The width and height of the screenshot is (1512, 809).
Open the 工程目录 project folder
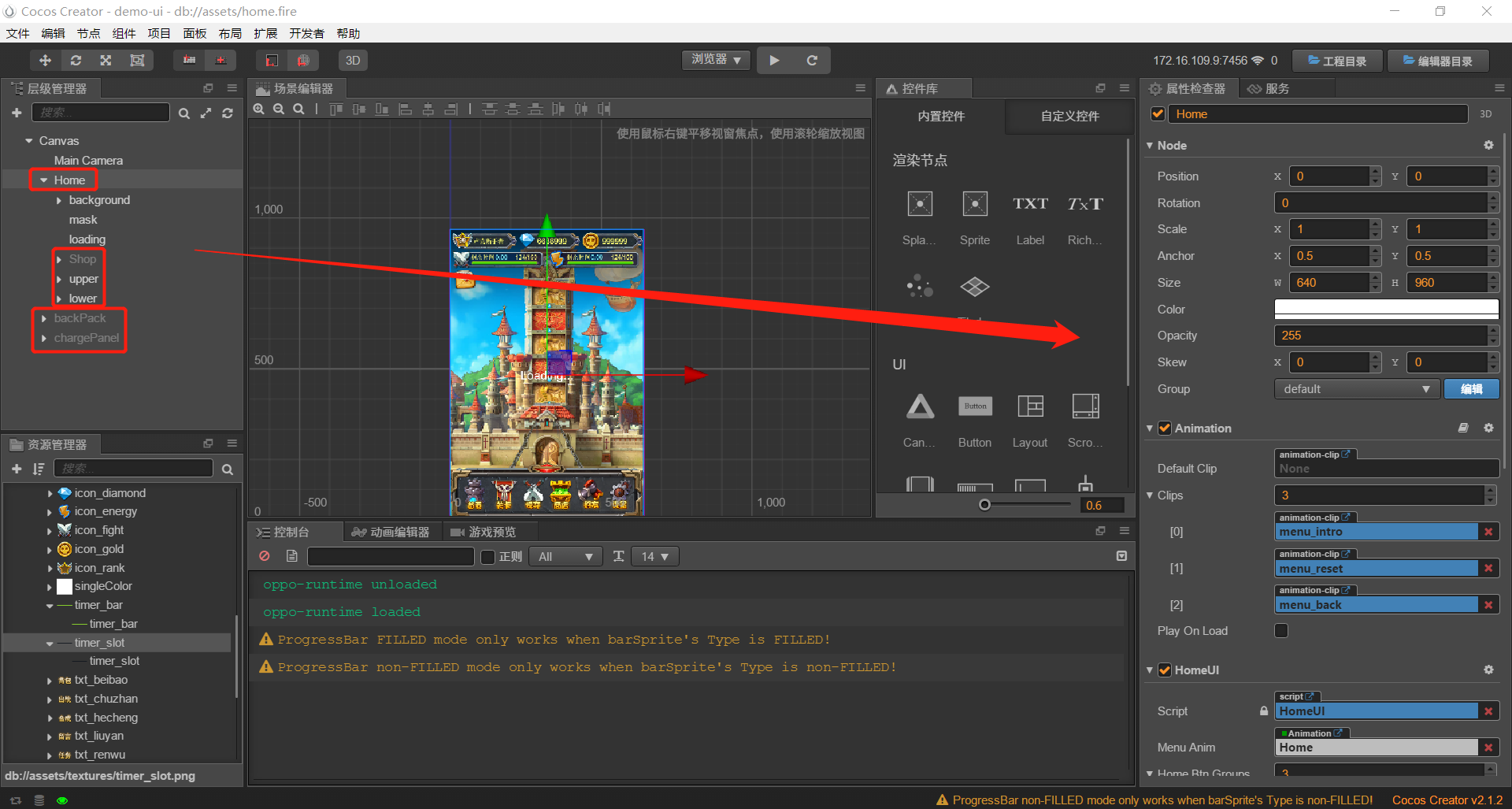[x=1337, y=61]
